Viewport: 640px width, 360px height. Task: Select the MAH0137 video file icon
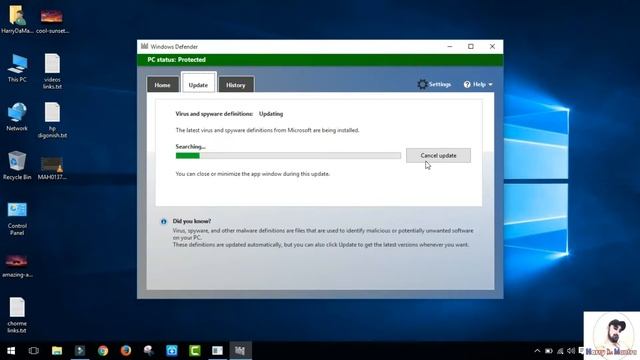click(x=52, y=168)
